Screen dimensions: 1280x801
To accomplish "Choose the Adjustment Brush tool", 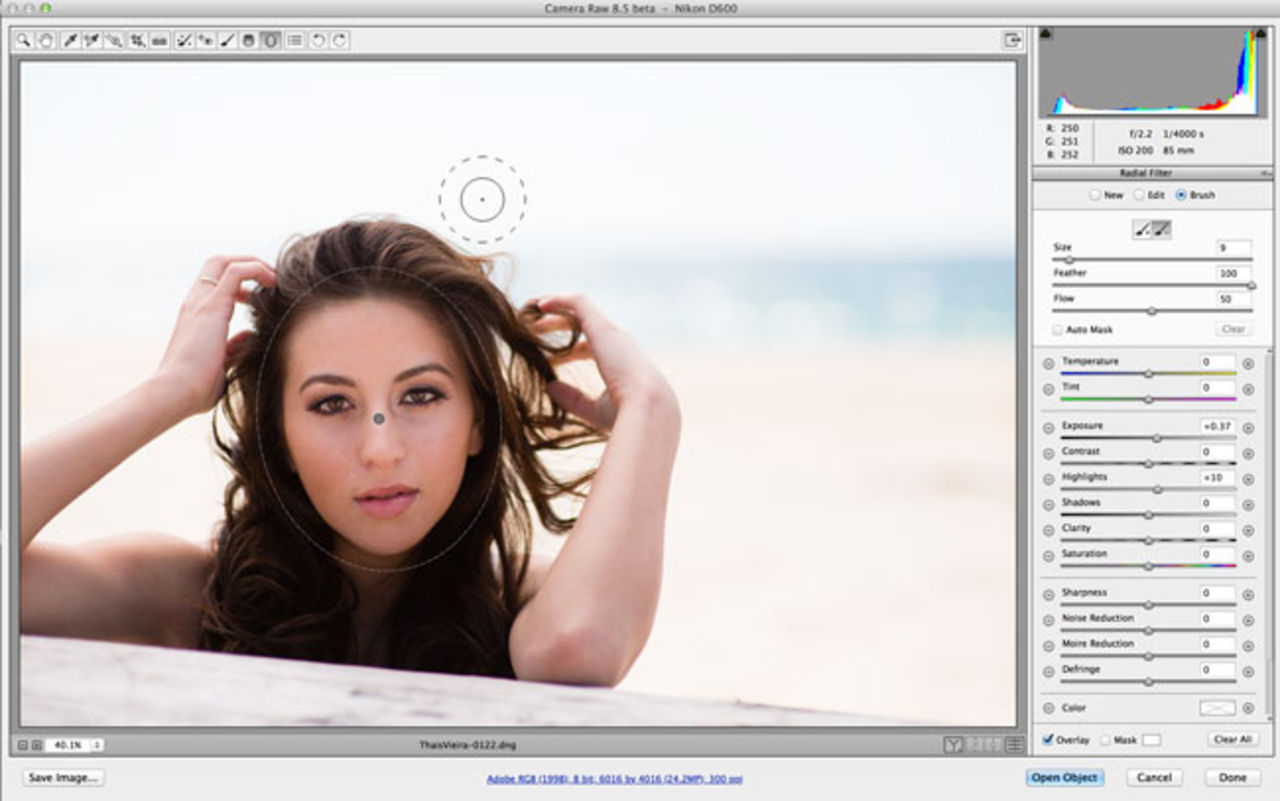I will (227, 40).
